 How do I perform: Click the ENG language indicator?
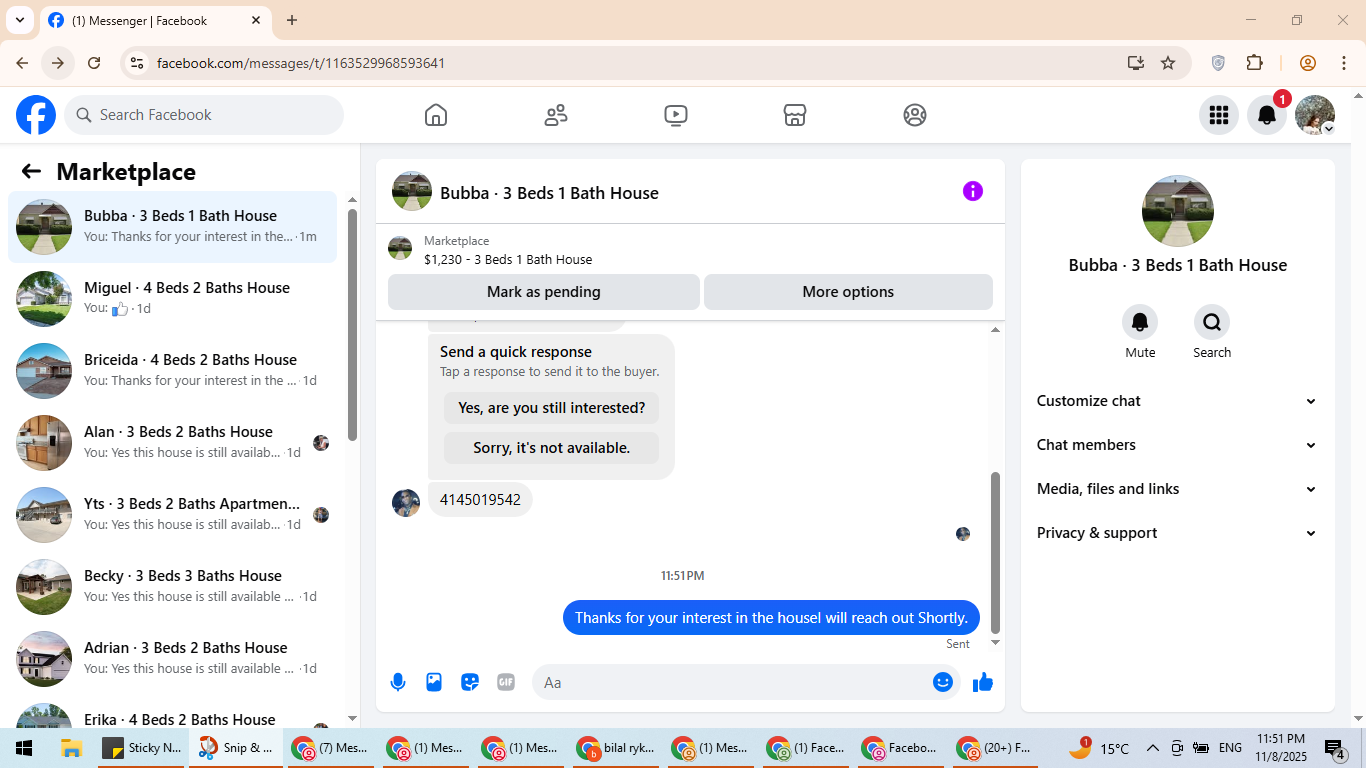[1230, 748]
